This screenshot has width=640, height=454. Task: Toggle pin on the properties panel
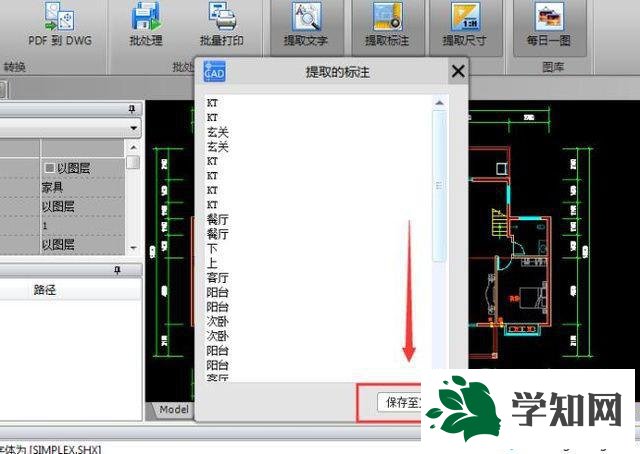132,109
